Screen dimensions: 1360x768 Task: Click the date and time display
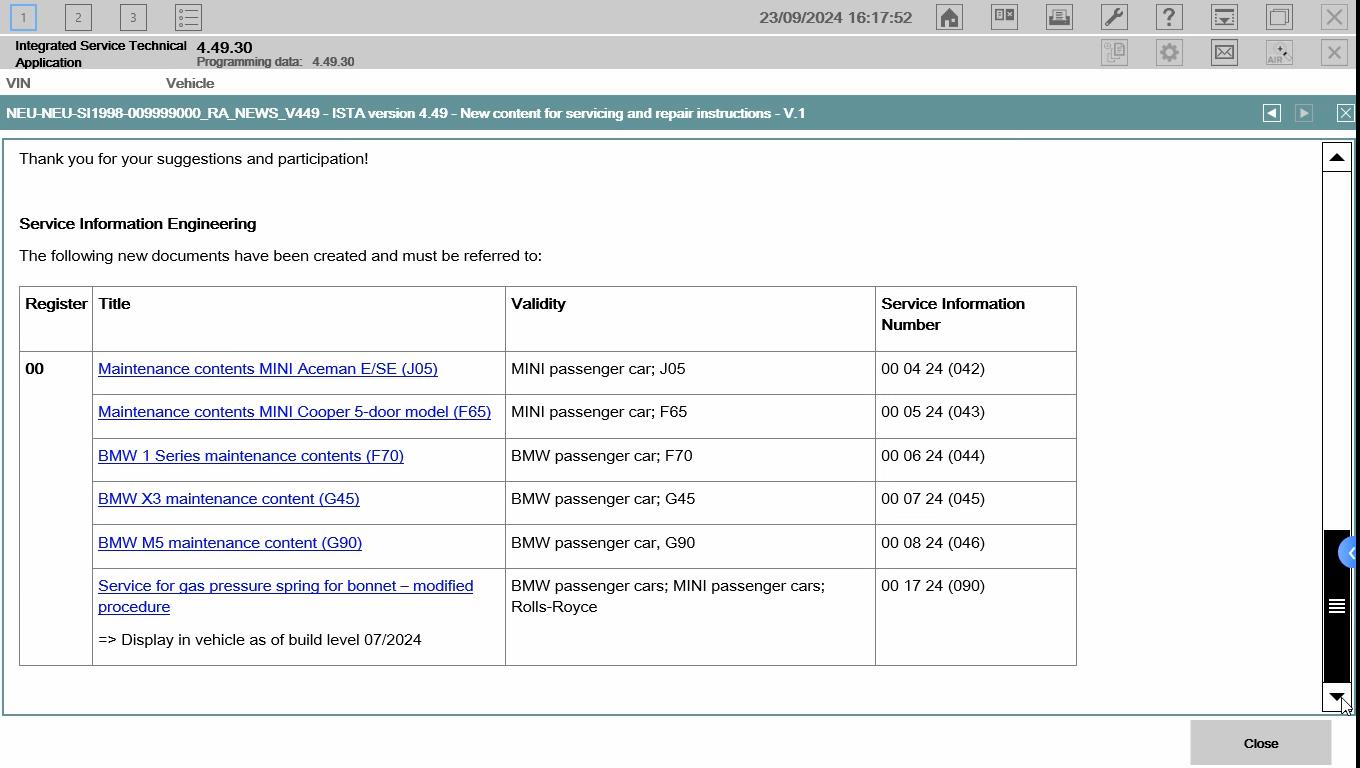pos(836,18)
